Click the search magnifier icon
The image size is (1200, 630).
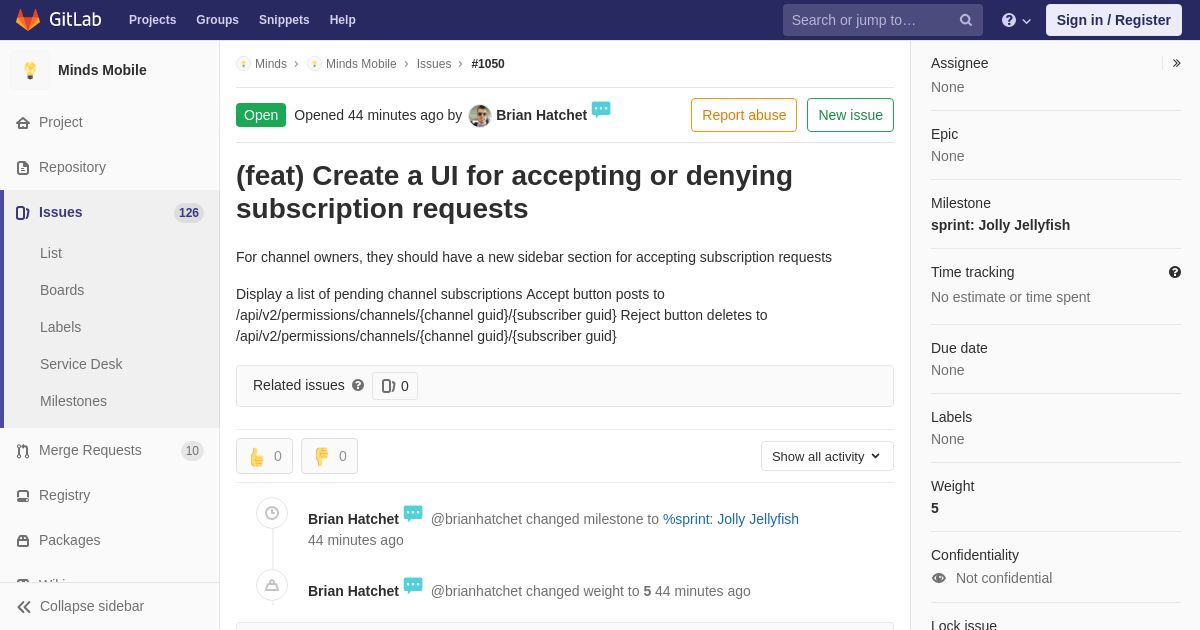click(x=966, y=20)
